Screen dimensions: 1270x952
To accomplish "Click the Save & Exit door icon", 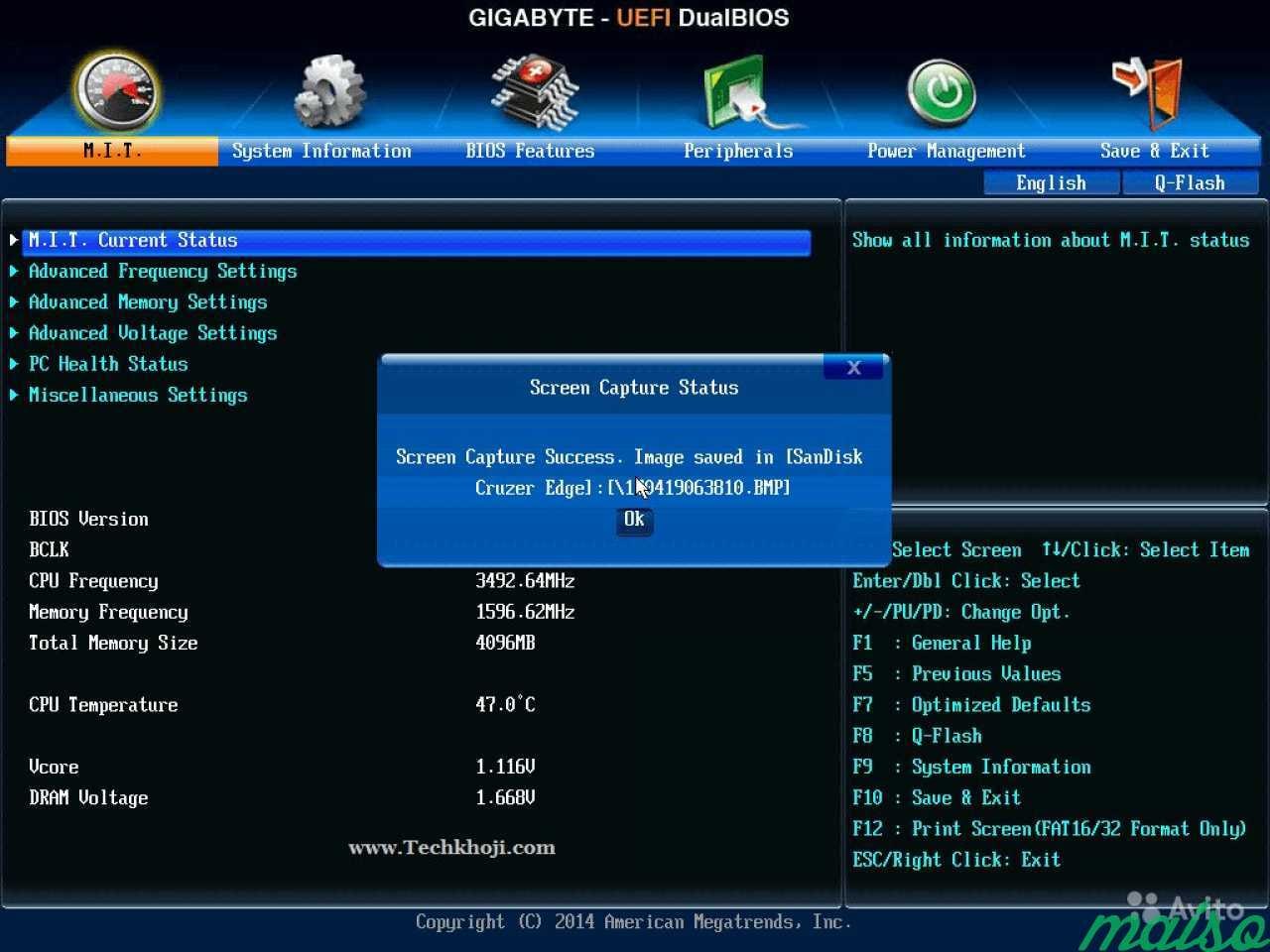I will click(1148, 93).
